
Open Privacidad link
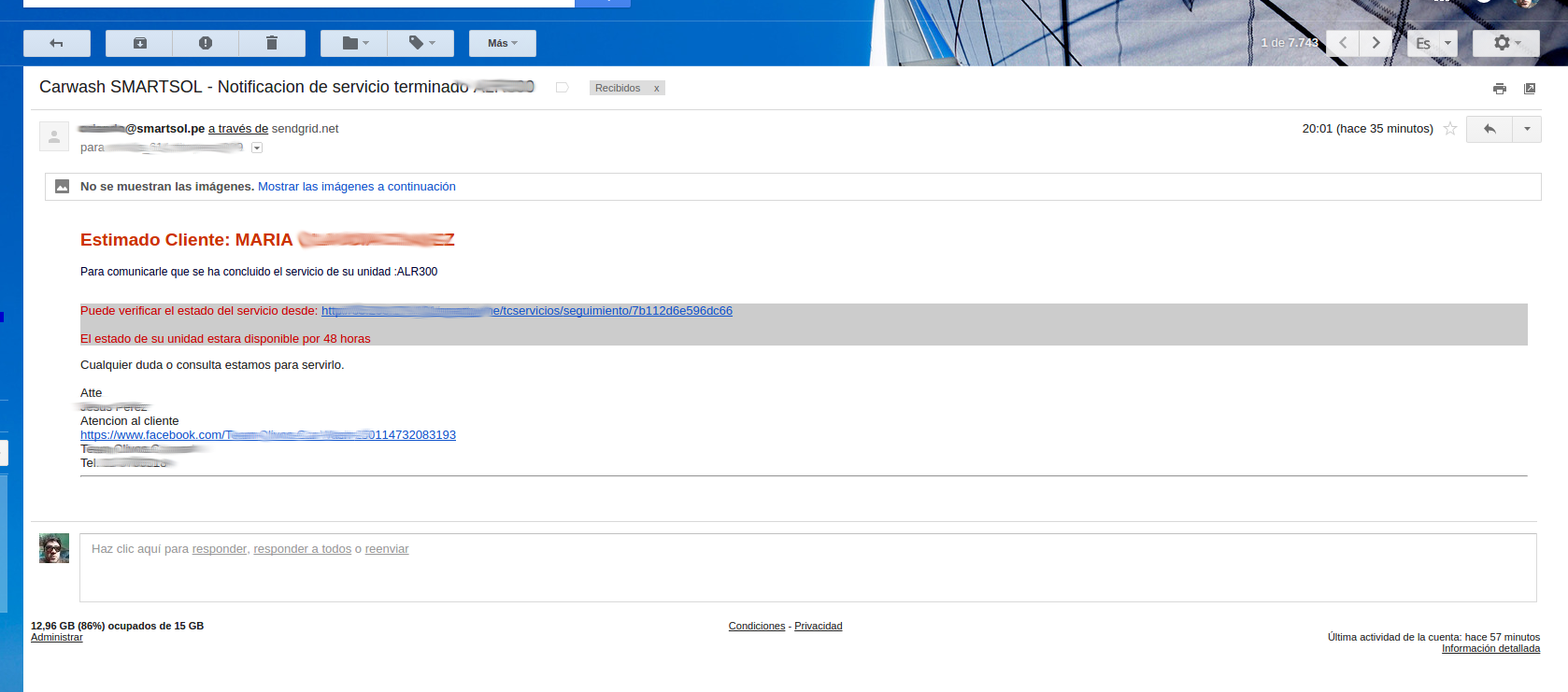(819, 627)
